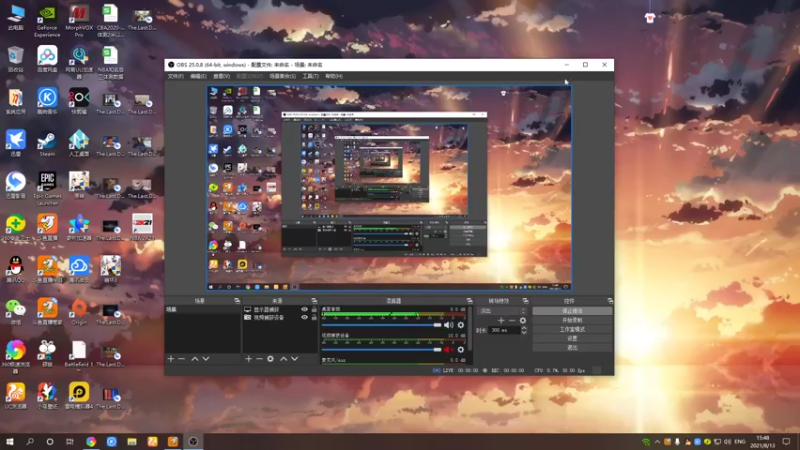Select the scene entry in the Scenes list
Viewport: 800px width, 450px height.
tap(202, 310)
